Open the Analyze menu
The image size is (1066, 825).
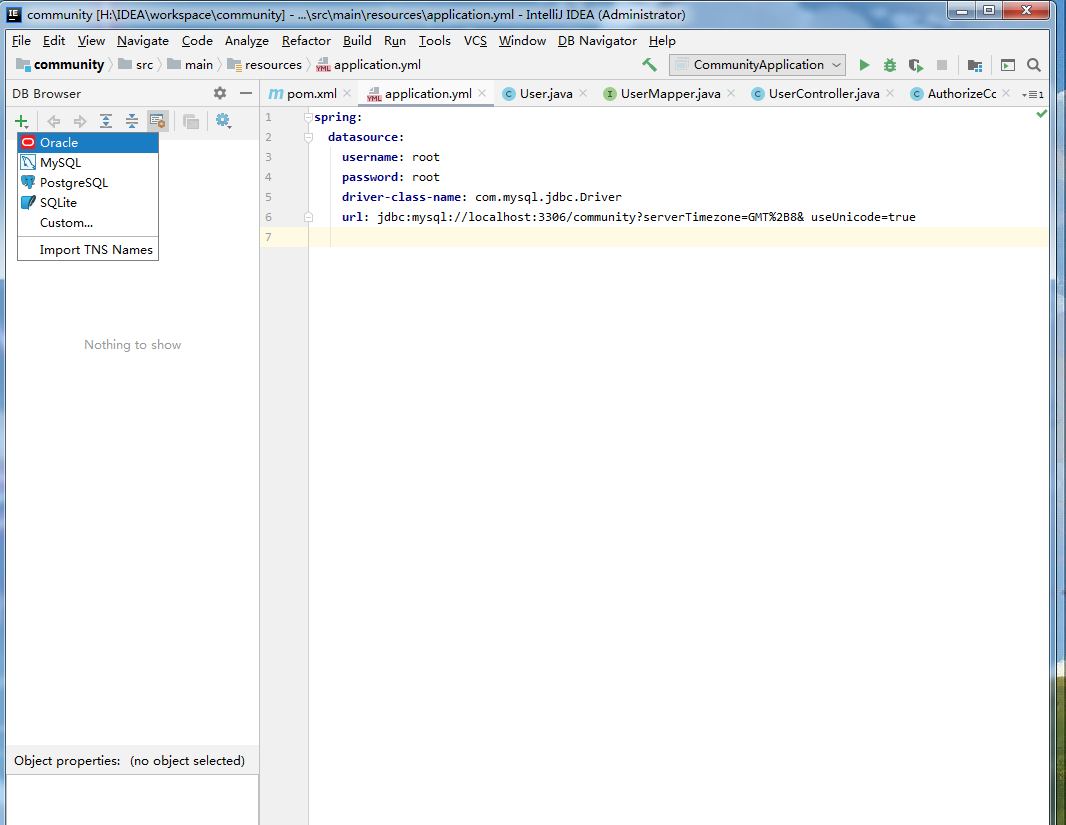click(x=247, y=41)
